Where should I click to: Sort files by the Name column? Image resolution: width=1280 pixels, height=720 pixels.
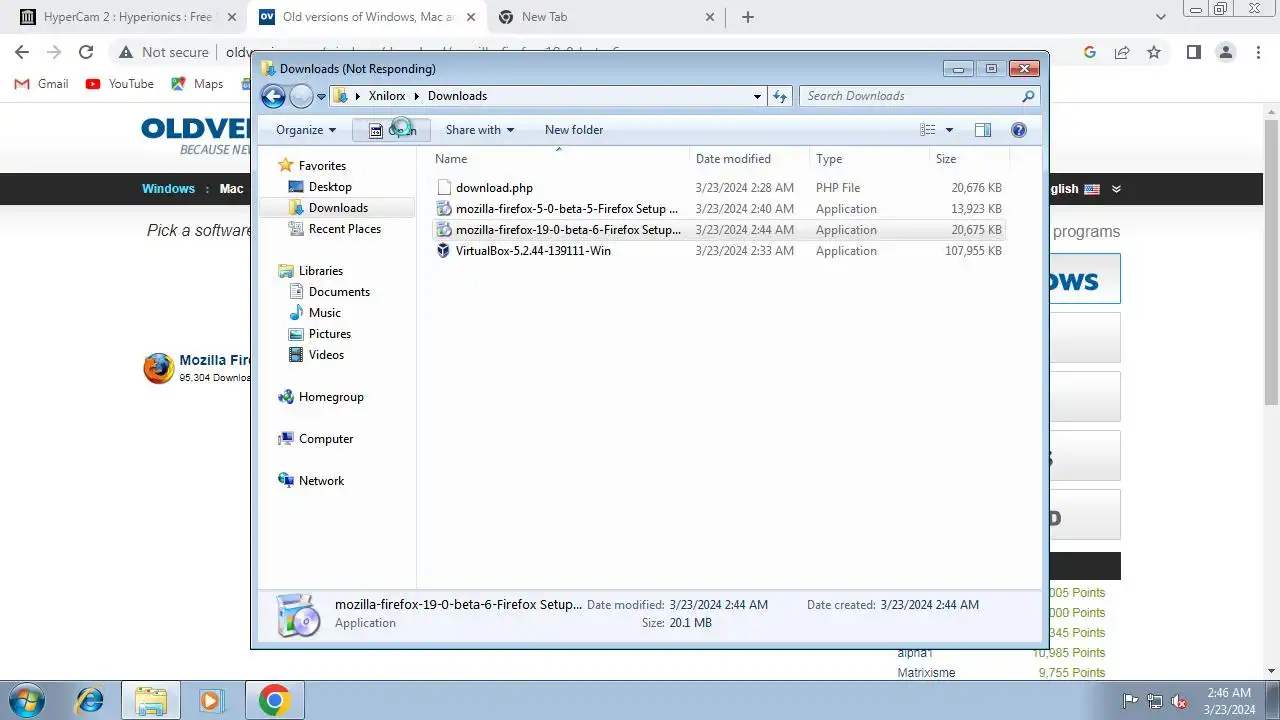[x=560, y=159]
